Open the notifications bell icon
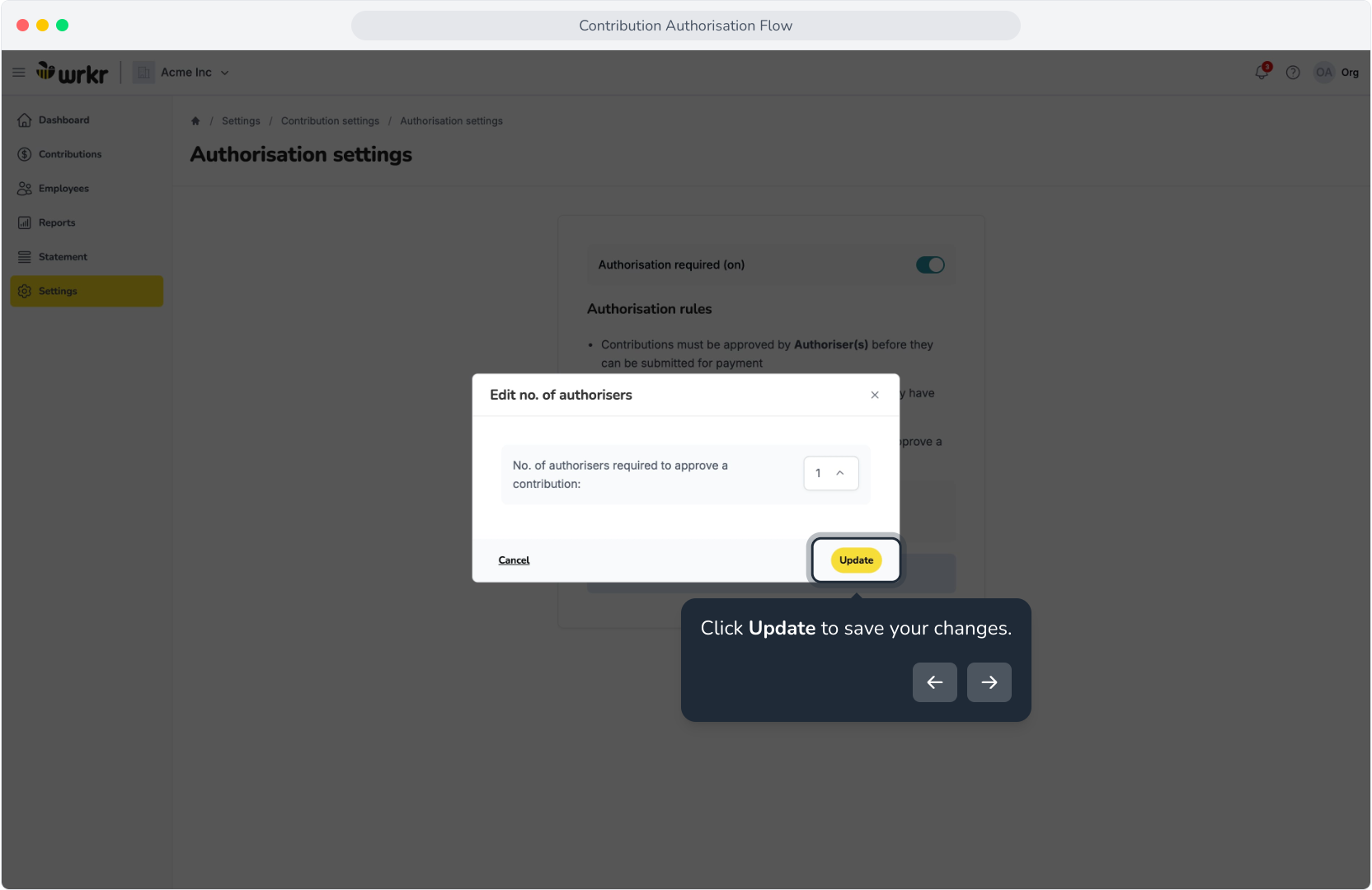Screen dimensions: 1372x890 1262,73
